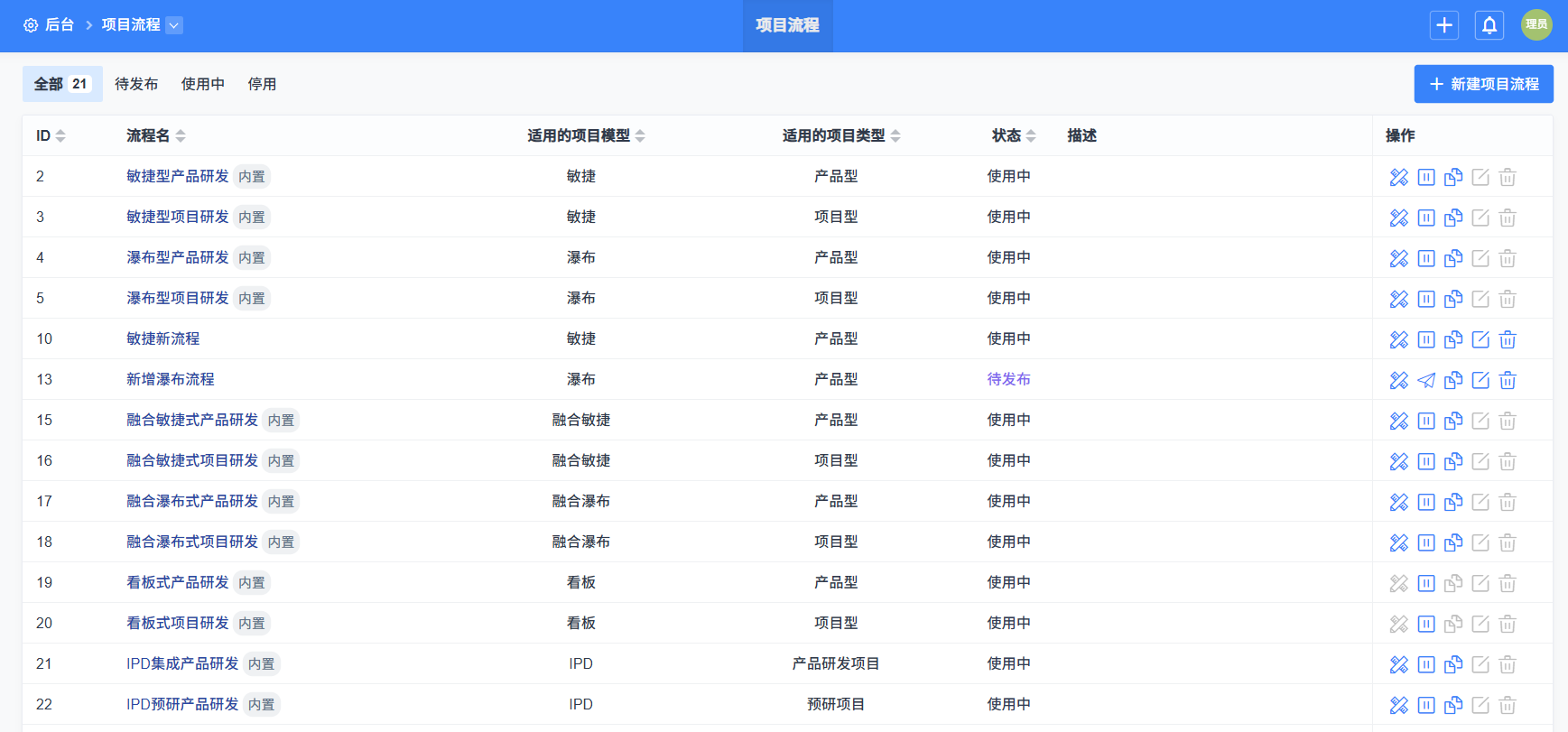Screen dimensions: 1568x732
Task: Copy the 敏捷型产品研发 process
Action: pos(1452,177)
